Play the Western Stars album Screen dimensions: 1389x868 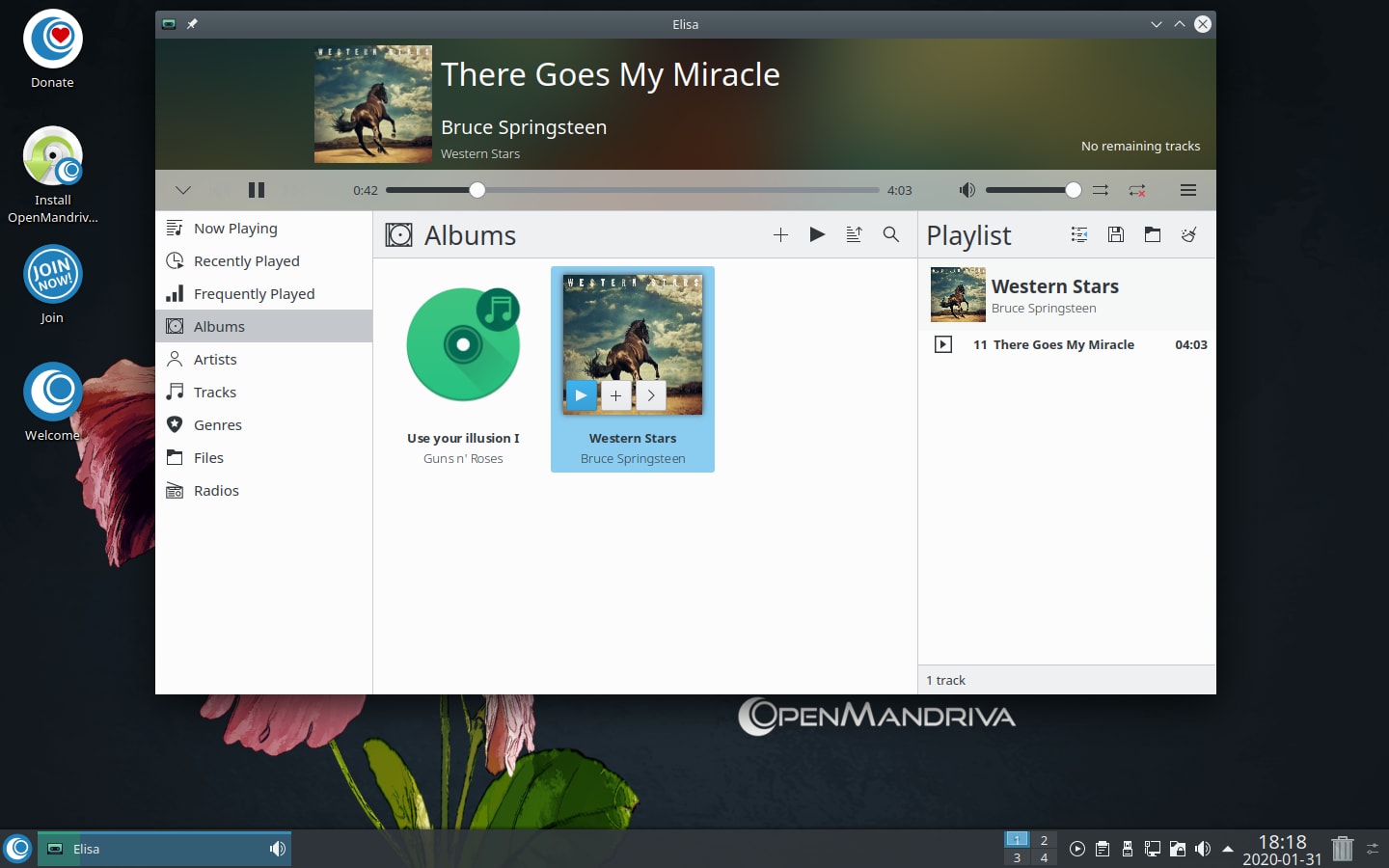[x=581, y=395]
